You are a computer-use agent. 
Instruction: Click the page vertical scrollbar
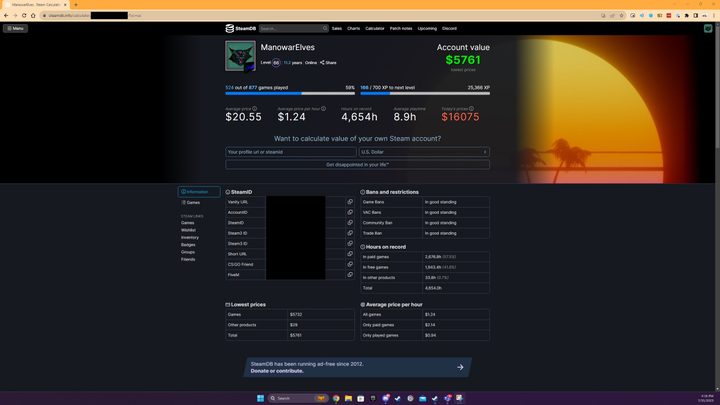click(717, 207)
